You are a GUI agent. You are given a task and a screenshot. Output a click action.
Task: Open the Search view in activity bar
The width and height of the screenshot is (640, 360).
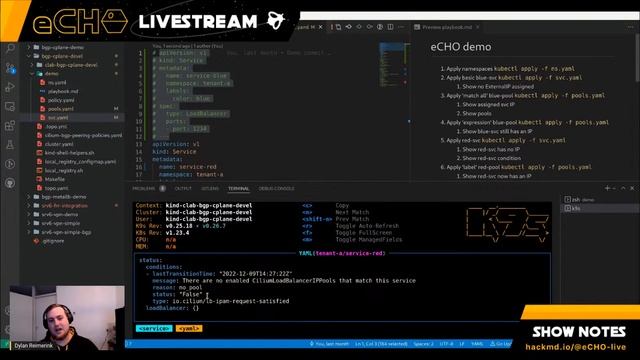tap(10, 49)
